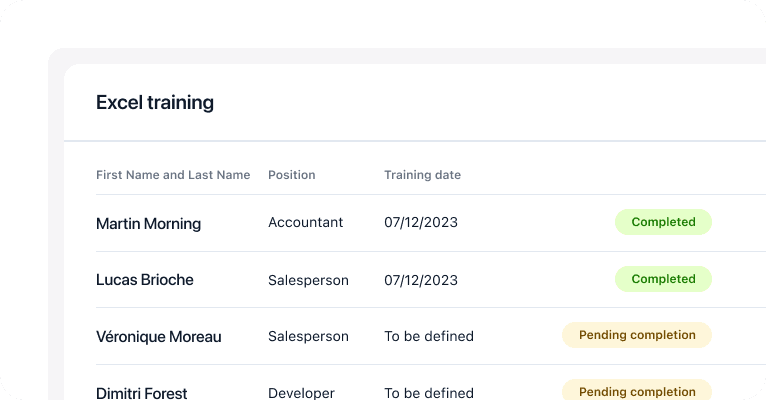Click Martin Morning's Completed status badge
This screenshot has height=400, width=766.
tap(663, 222)
